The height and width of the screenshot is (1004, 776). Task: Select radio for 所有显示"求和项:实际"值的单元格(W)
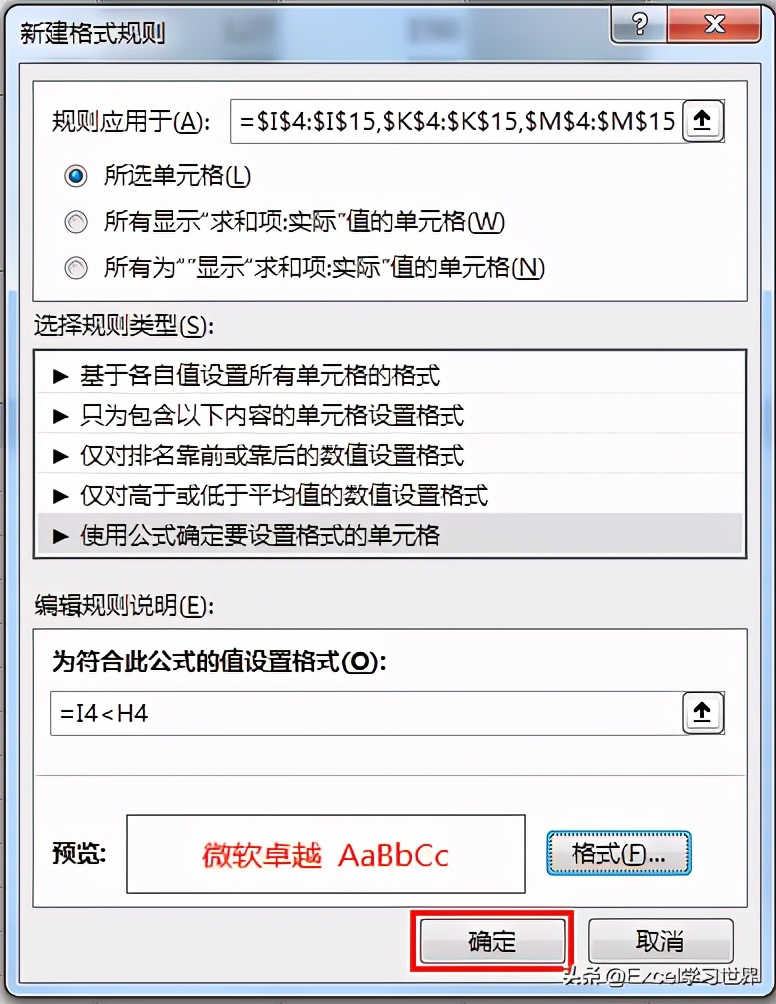pos(76,222)
